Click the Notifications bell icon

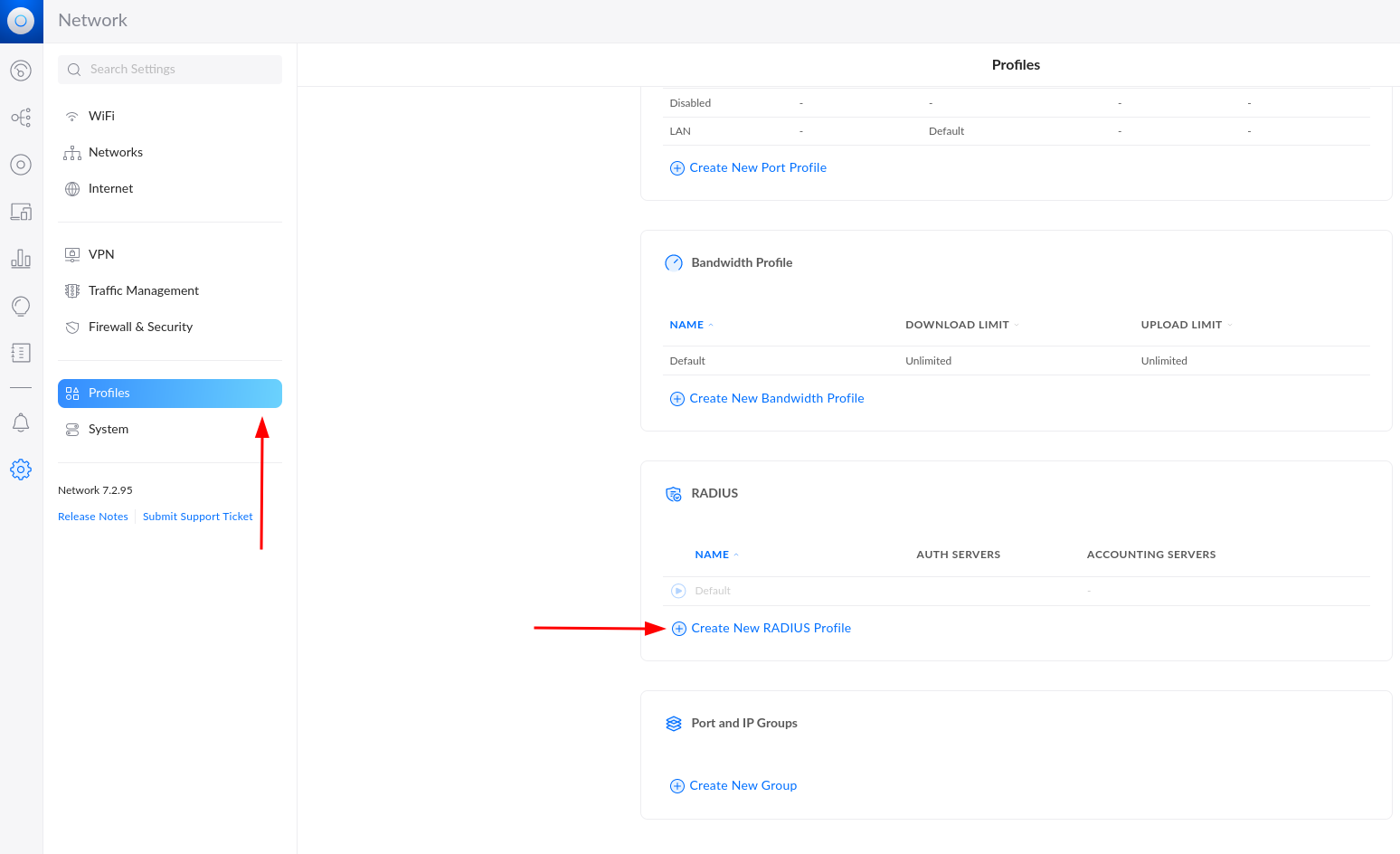tap(21, 422)
